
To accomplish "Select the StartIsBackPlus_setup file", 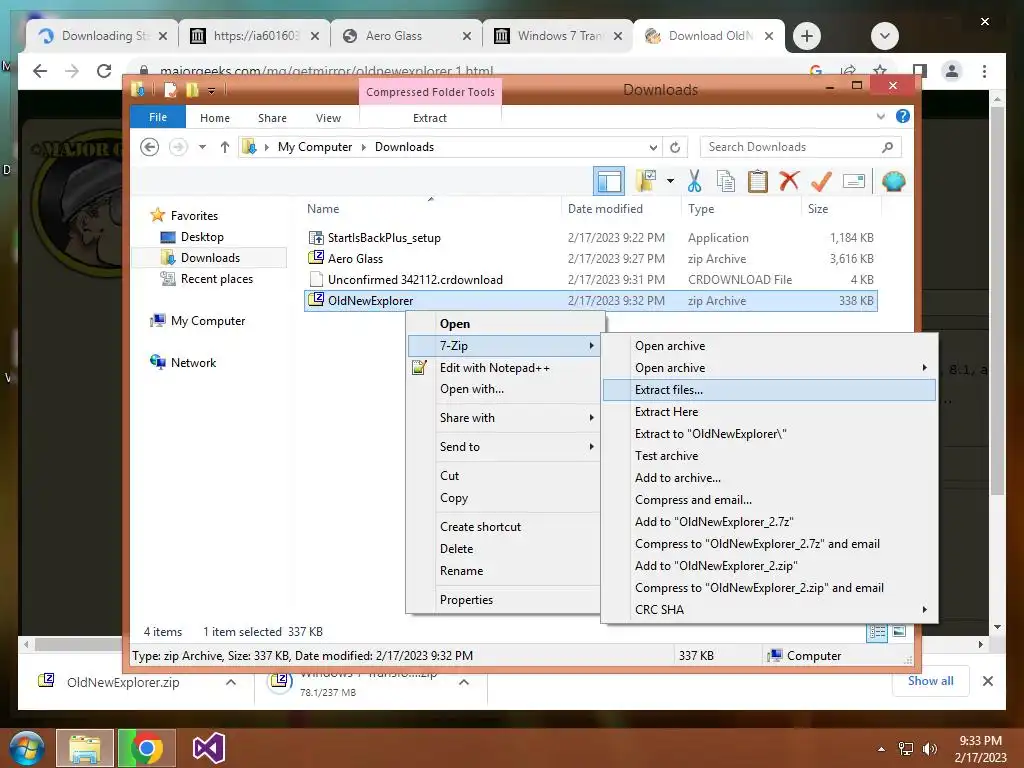I will pos(384,238).
